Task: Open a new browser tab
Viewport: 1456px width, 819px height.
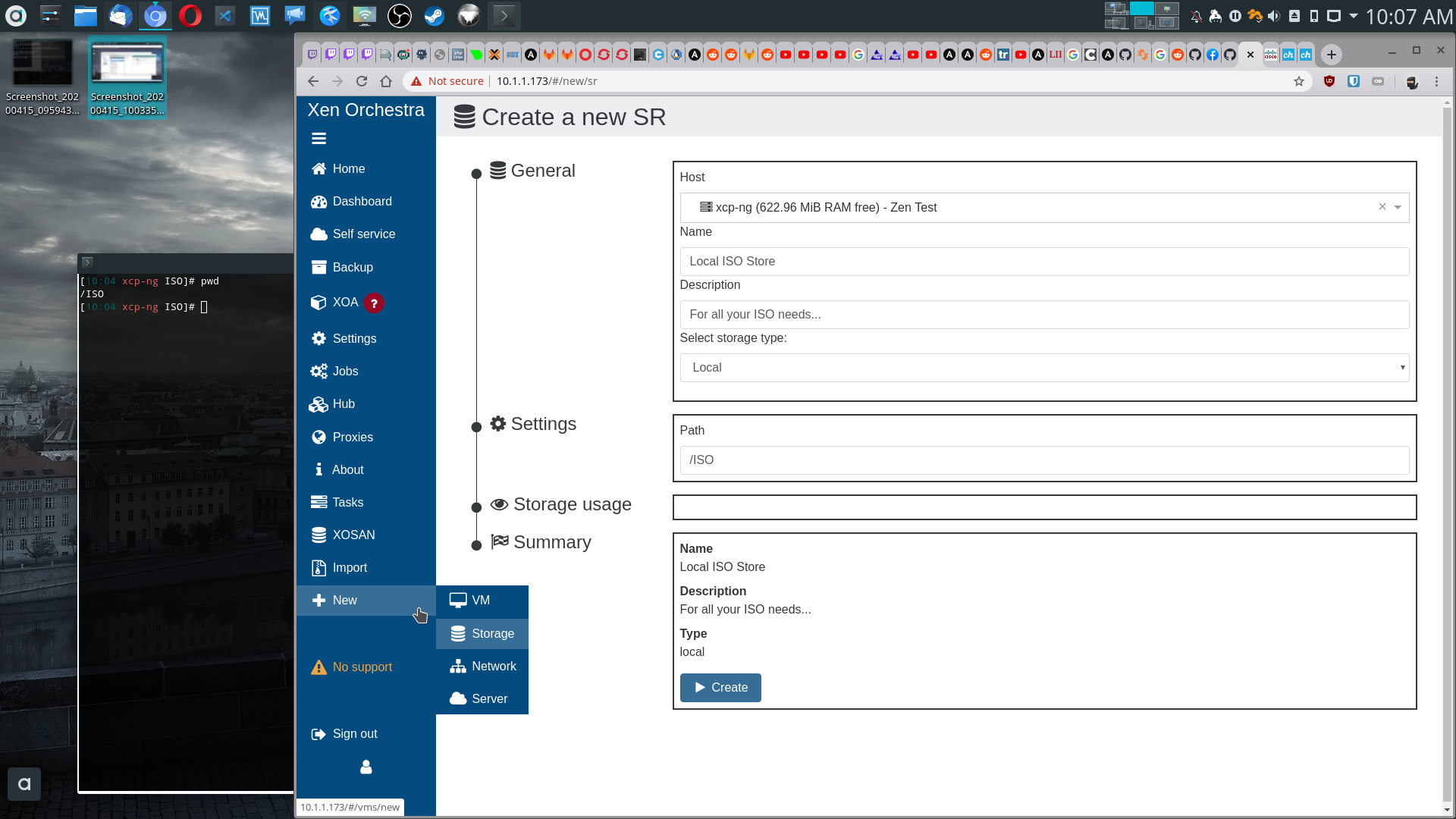Action: 1332,55
